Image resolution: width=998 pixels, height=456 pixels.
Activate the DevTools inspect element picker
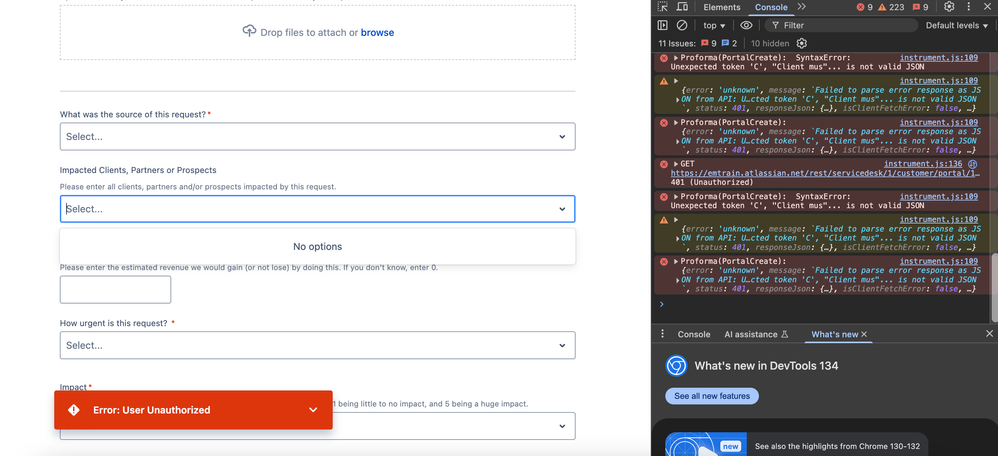point(663,7)
